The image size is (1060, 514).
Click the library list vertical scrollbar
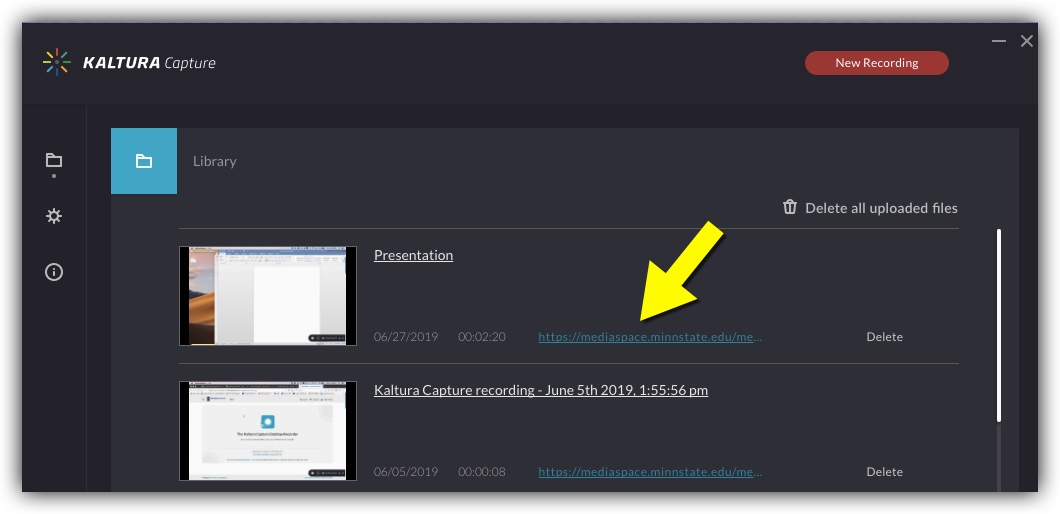[x=999, y=325]
